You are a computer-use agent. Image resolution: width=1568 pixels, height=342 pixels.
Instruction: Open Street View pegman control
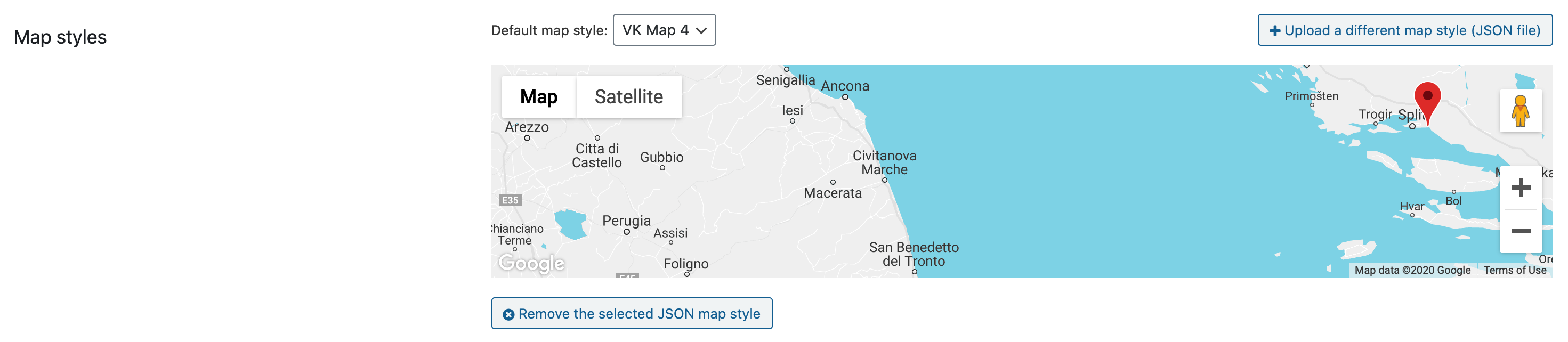pyautogui.click(x=1520, y=111)
